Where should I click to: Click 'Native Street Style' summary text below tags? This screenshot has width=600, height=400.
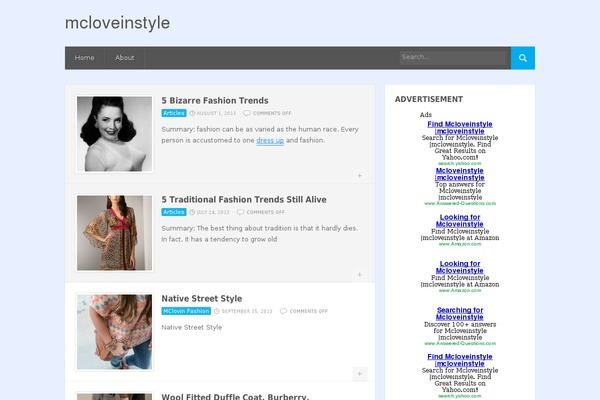click(192, 327)
